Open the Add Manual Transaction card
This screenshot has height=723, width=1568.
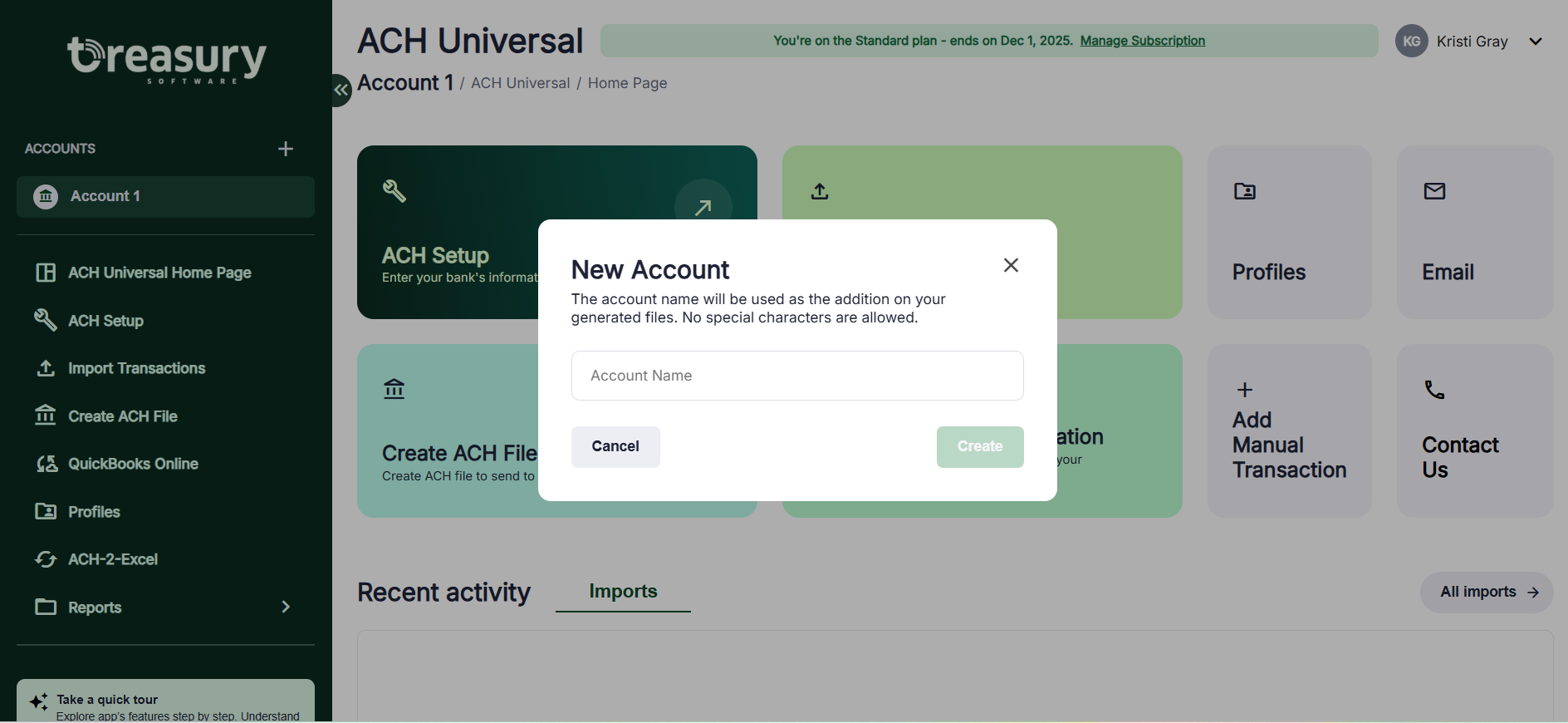coord(1290,431)
